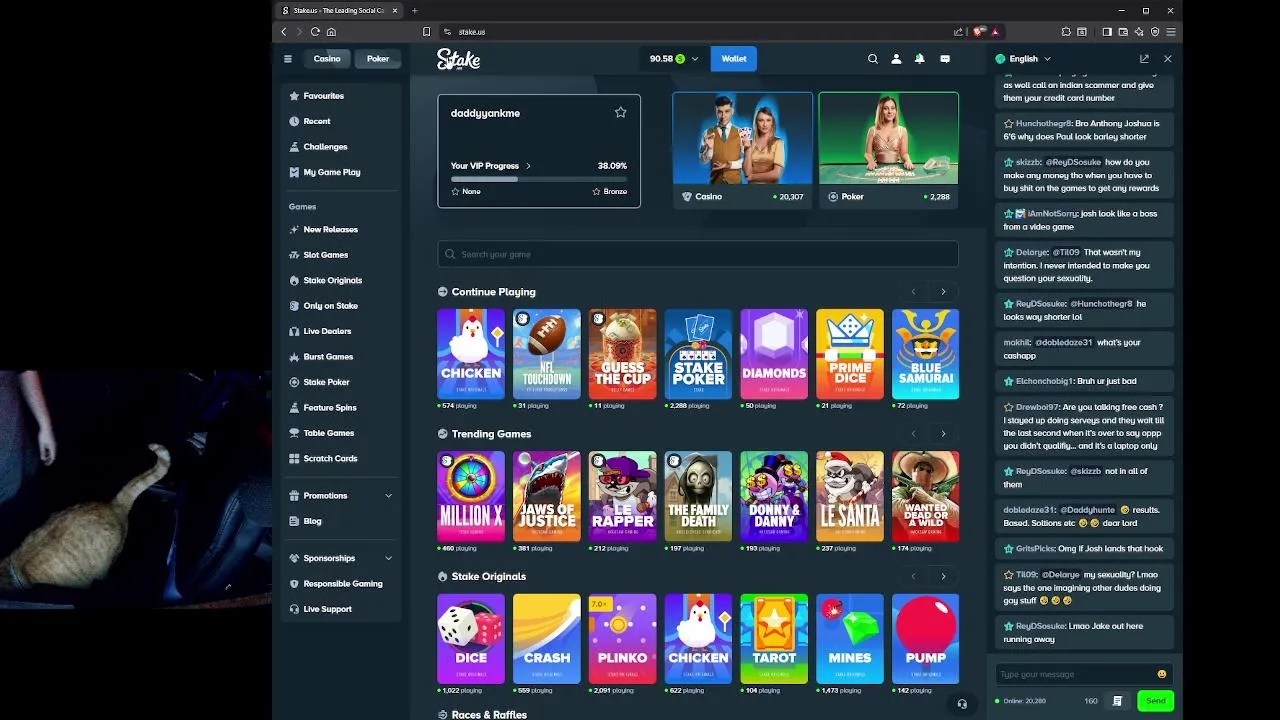The width and height of the screenshot is (1280, 720).
Task: Open the Casino banner card
Action: tap(743, 150)
